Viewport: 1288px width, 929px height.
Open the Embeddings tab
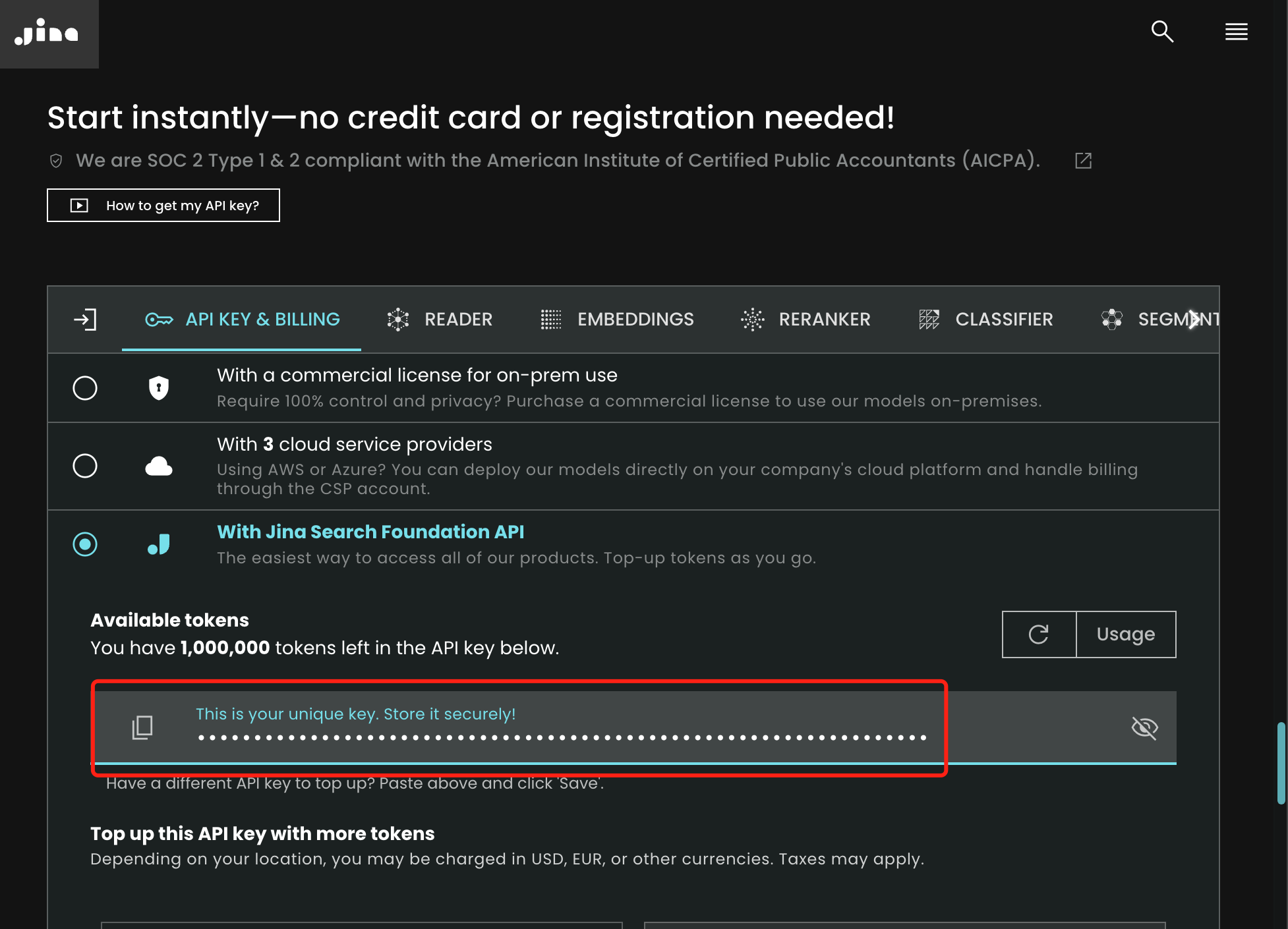coord(617,320)
